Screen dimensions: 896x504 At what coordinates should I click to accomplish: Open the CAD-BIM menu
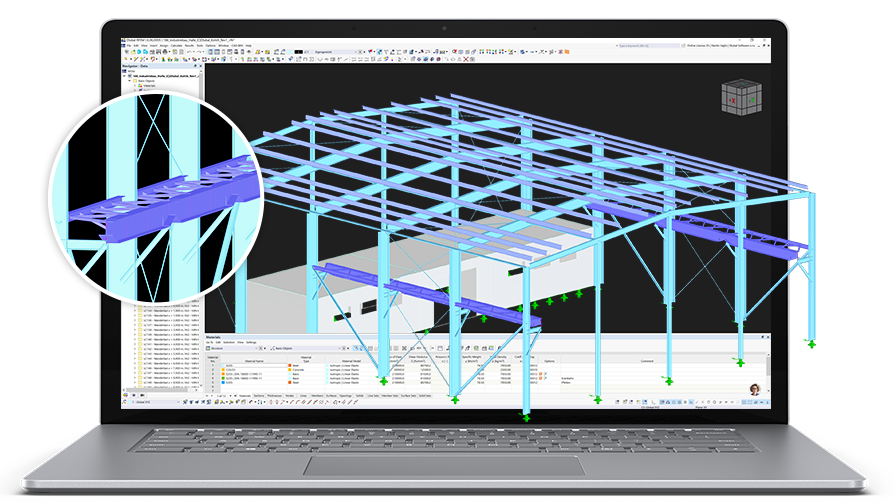click(237, 46)
